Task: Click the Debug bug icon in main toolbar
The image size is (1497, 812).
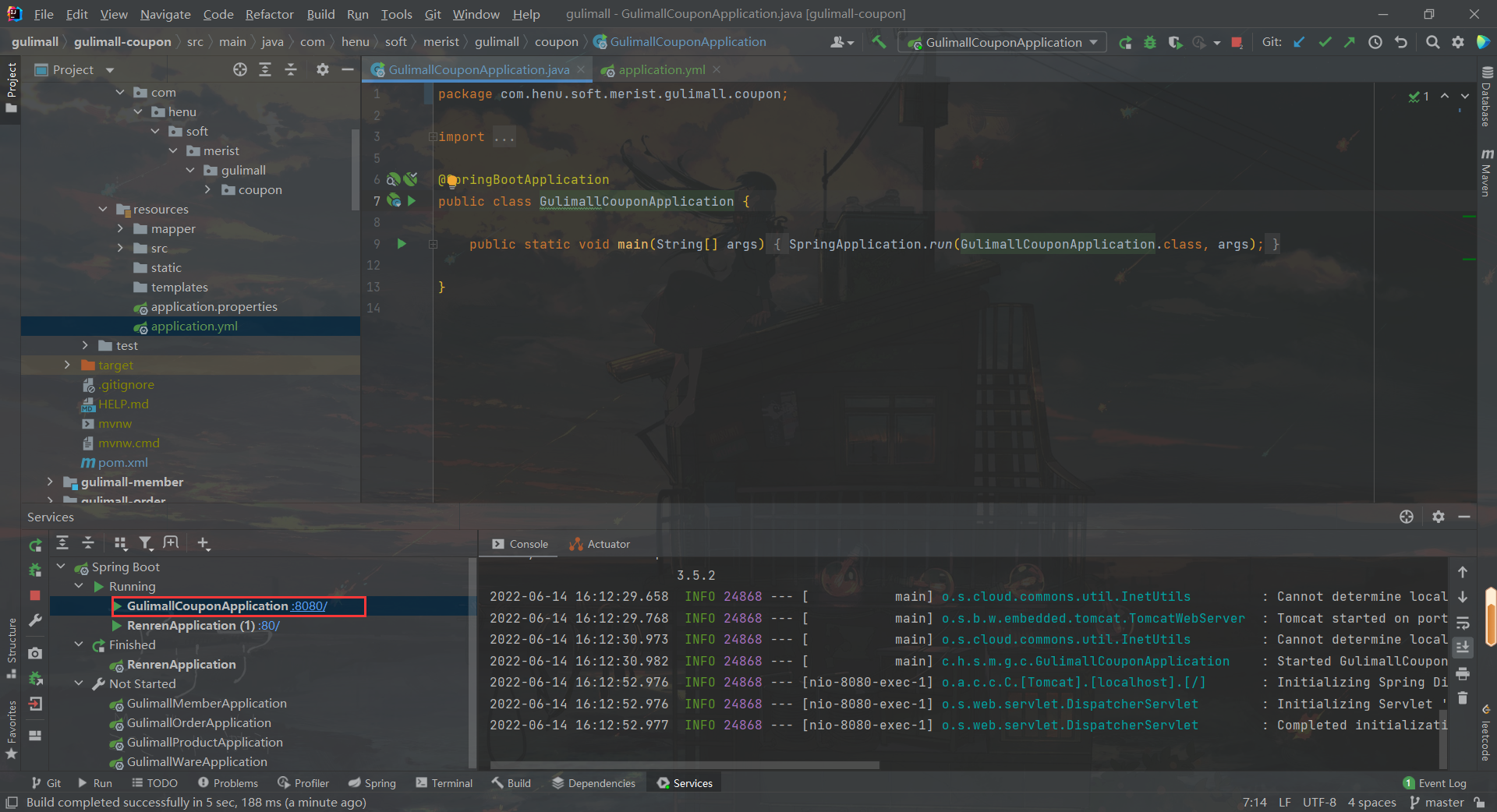Action: click(1150, 42)
